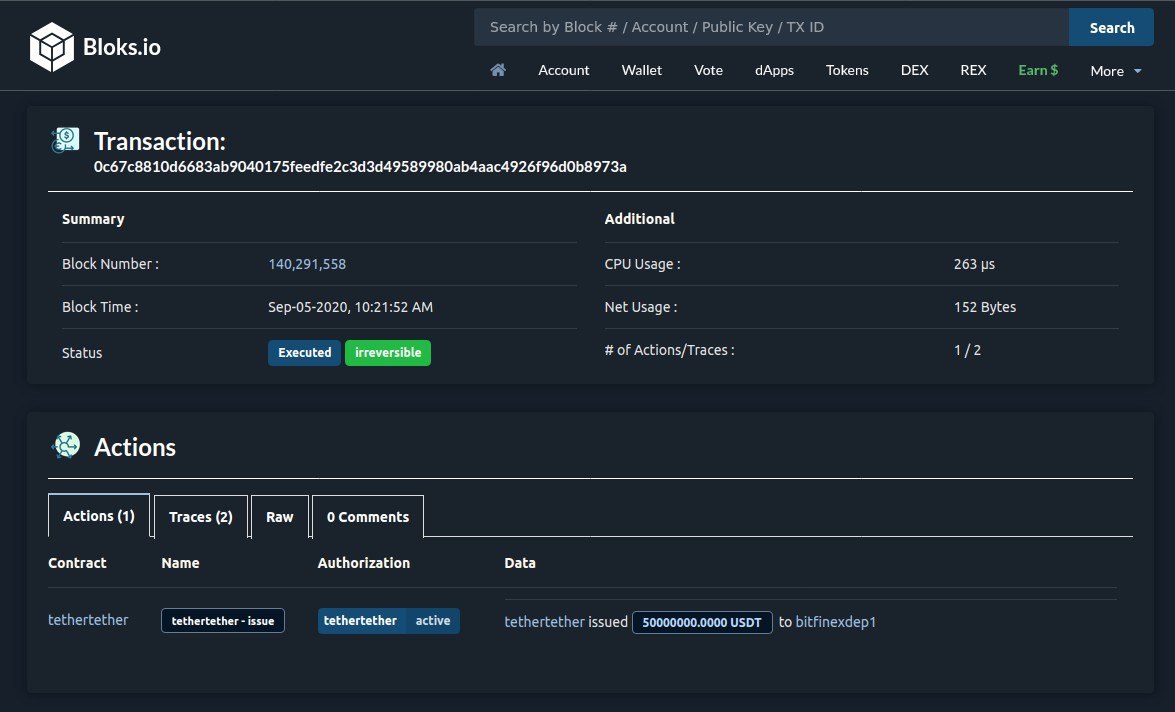Open the DEX page

point(914,70)
